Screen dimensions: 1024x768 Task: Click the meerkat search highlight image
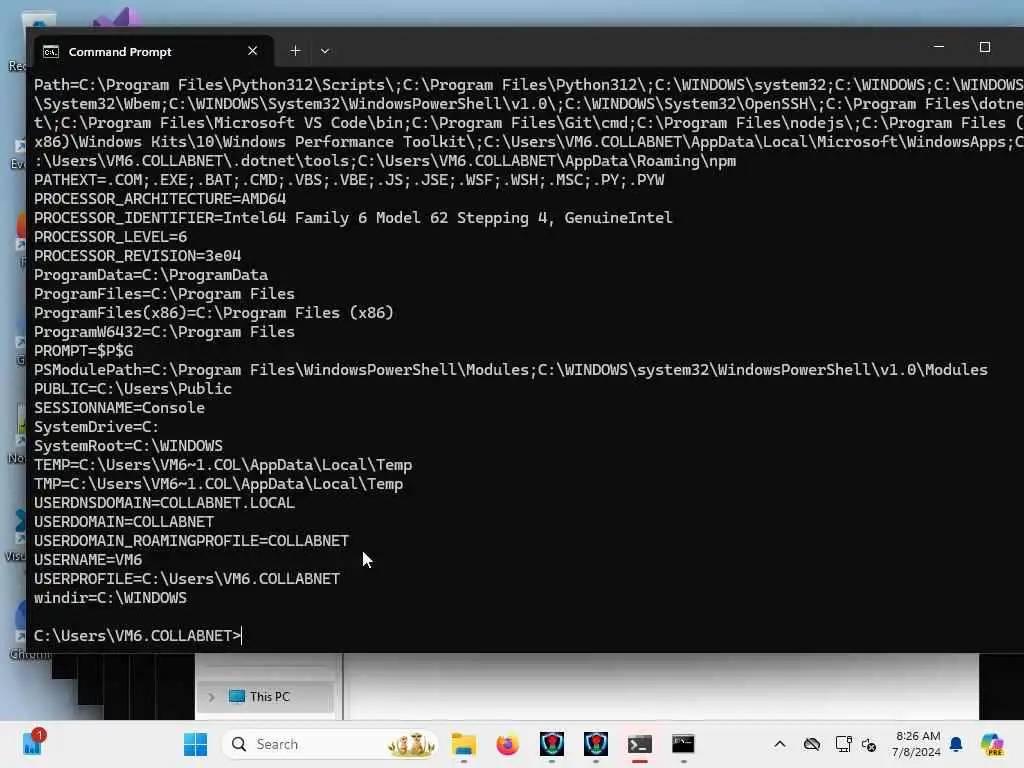[411, 744]
